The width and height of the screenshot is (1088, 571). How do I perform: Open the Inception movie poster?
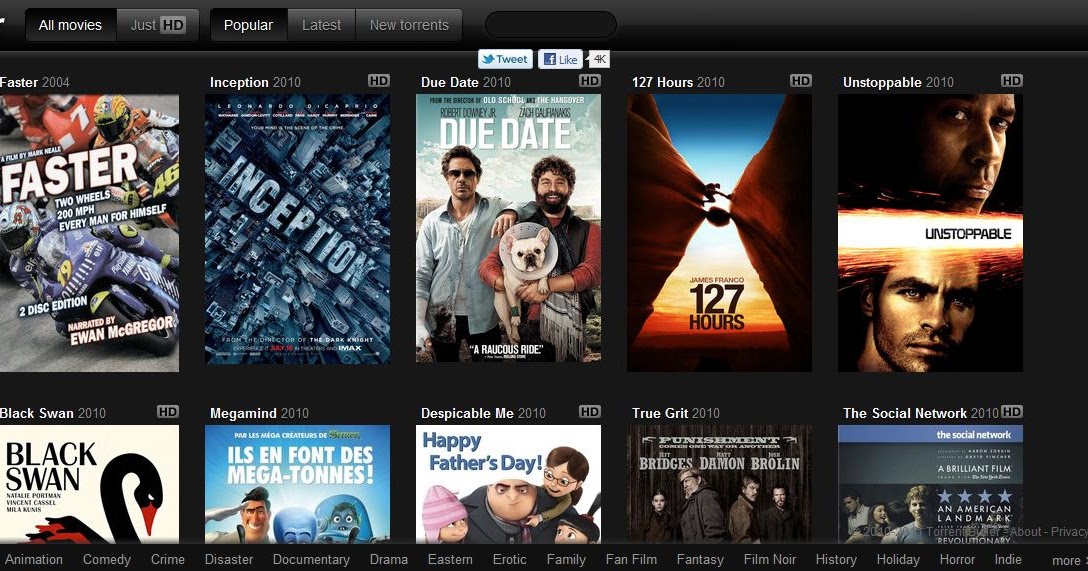pos(297,229)
